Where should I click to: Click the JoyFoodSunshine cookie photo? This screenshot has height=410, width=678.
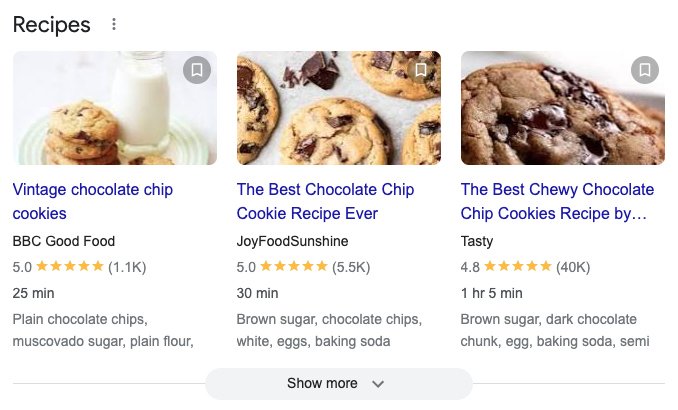pos(338,108)
